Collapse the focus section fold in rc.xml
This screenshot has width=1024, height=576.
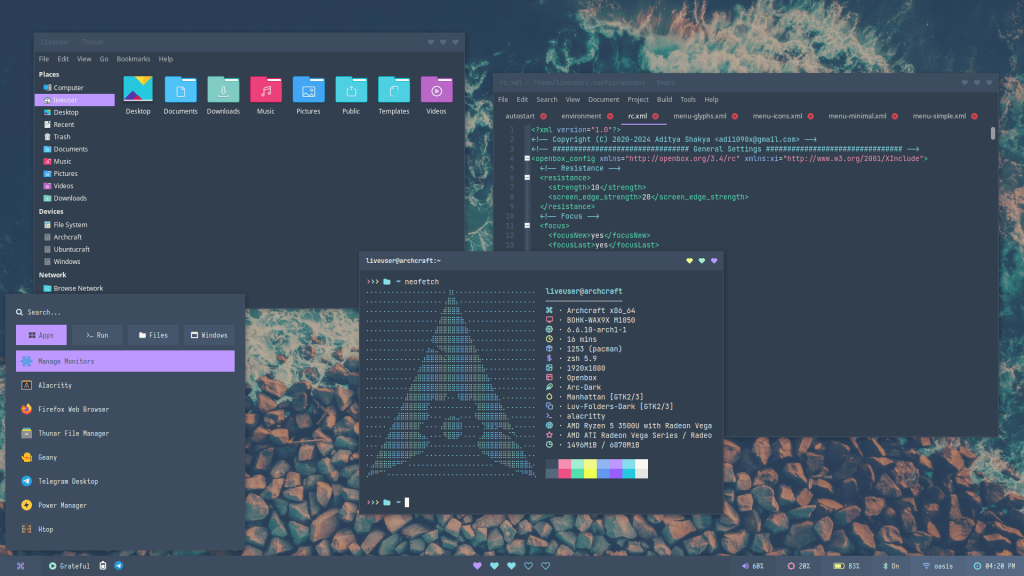click(525, 226)
